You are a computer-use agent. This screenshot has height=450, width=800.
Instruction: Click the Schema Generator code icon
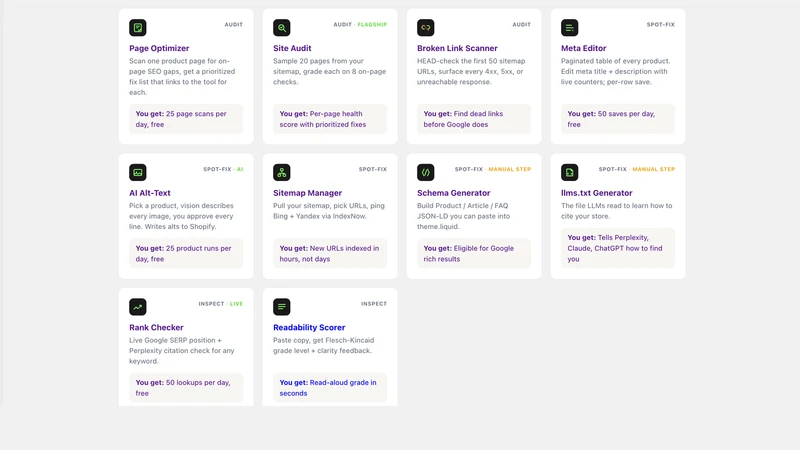tap(426, 172)
